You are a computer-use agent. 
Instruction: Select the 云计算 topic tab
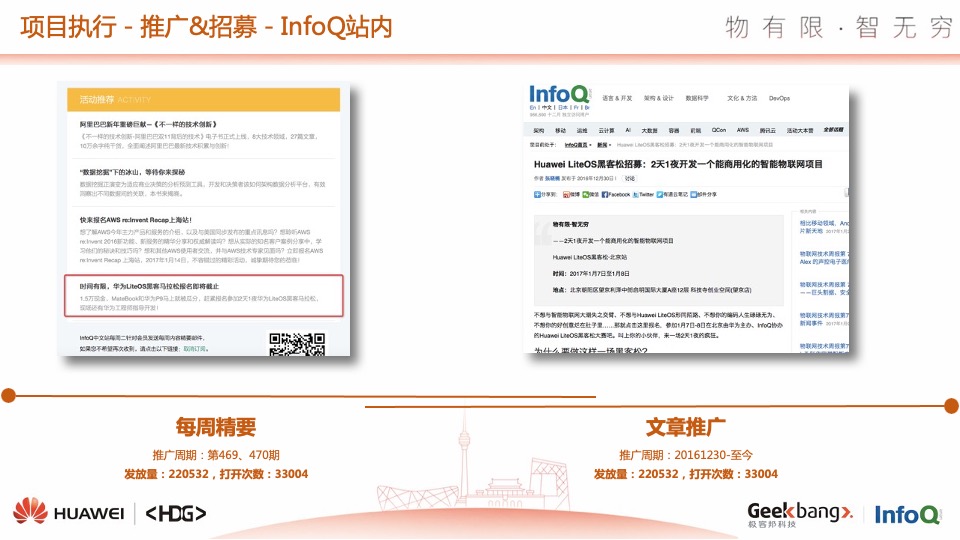(x=606, y=130)
